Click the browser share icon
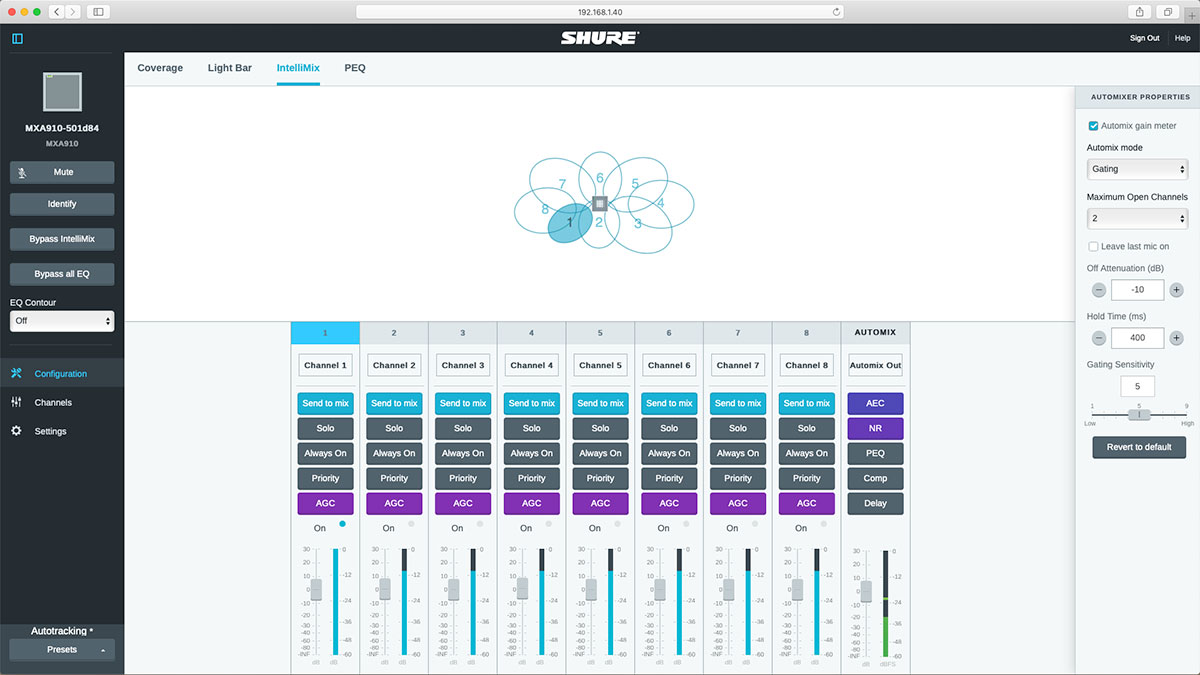Viewport: 1200px width, 675px height. click(x=1140, y=11)
